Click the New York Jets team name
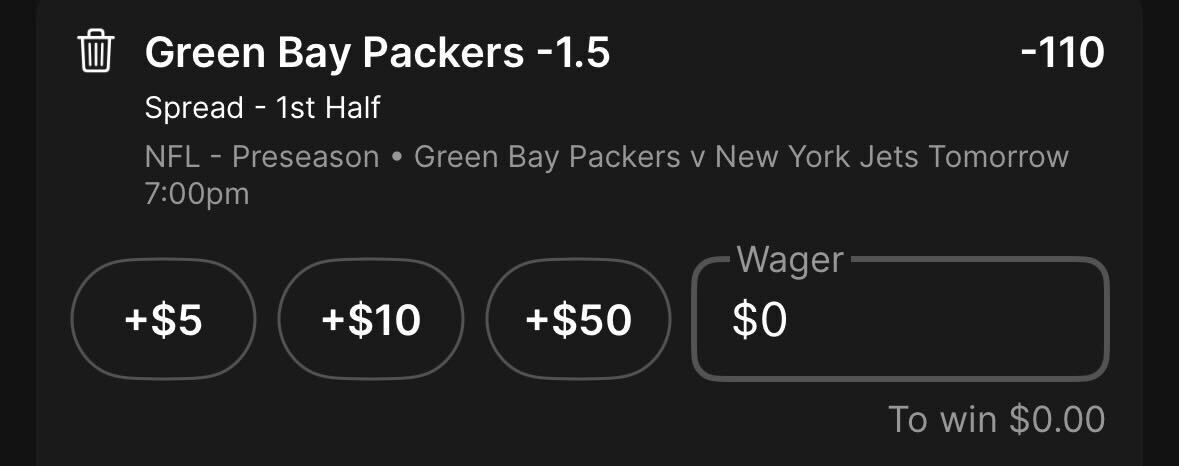This screenshot has height=466, width=1179. tap(818, 158)
